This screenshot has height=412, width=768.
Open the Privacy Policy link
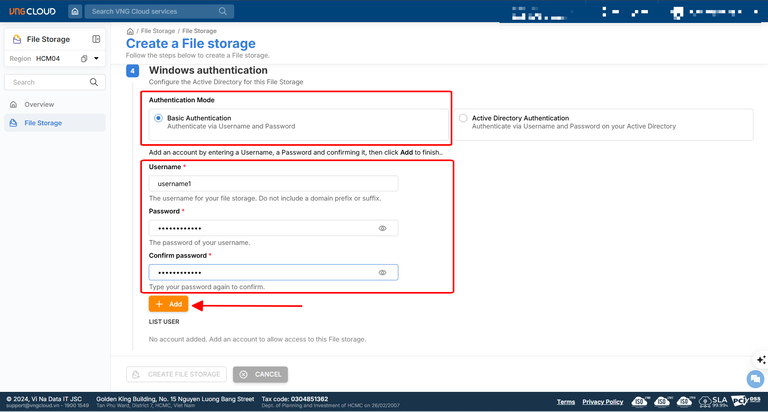pos(602,402)
